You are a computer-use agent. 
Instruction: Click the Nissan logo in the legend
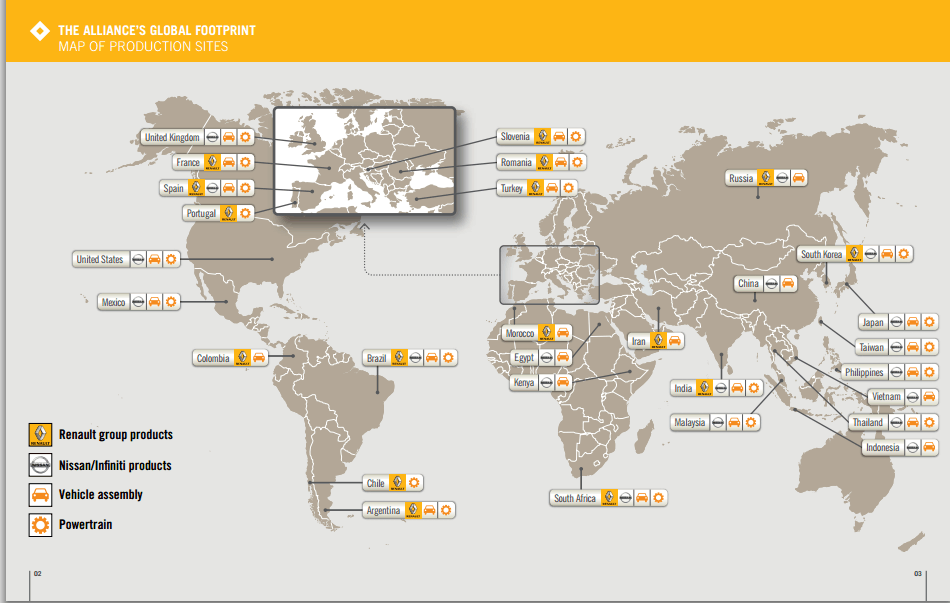[41, 465]
